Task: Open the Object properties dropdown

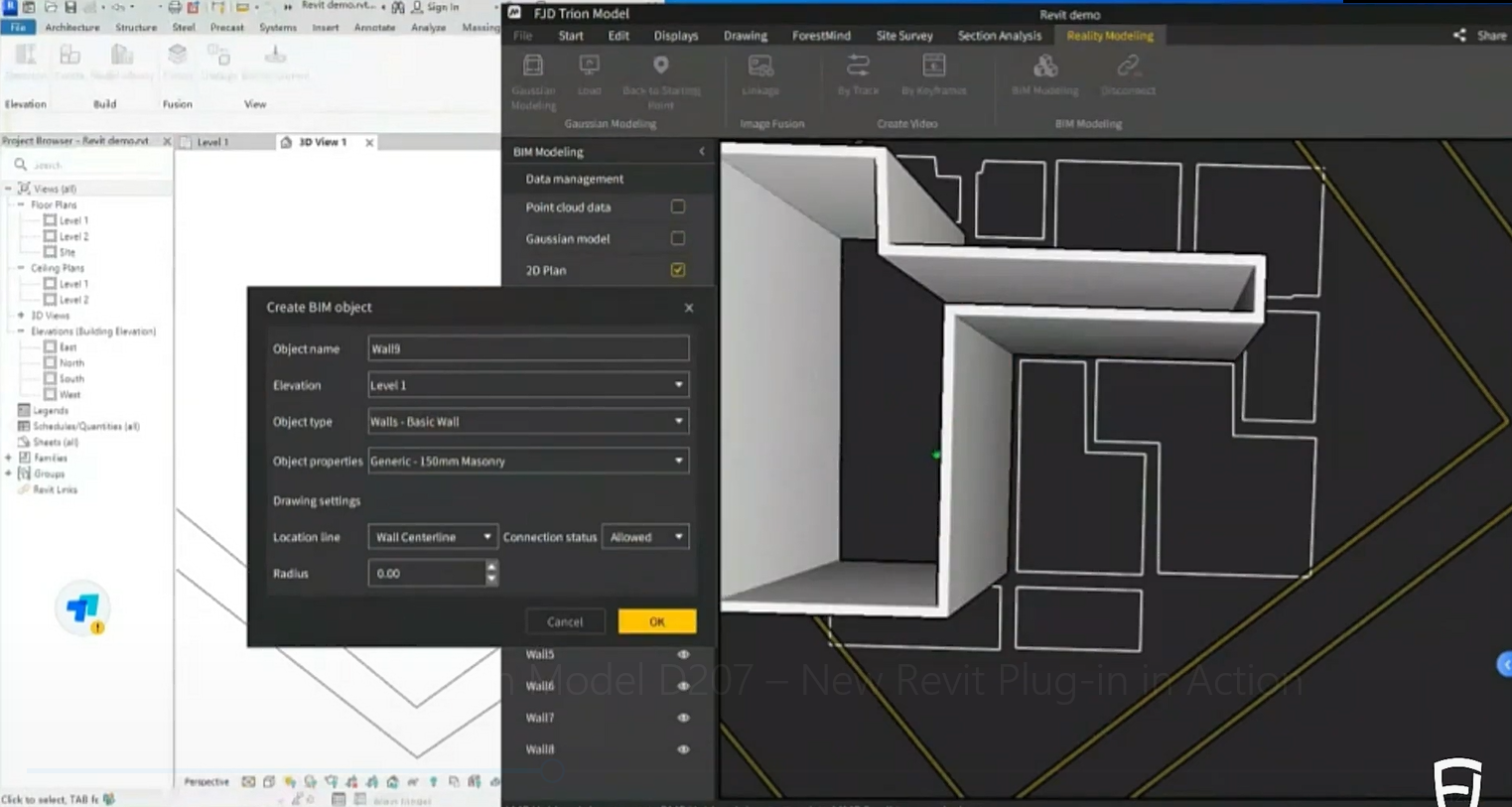Action: coord(528,461)
